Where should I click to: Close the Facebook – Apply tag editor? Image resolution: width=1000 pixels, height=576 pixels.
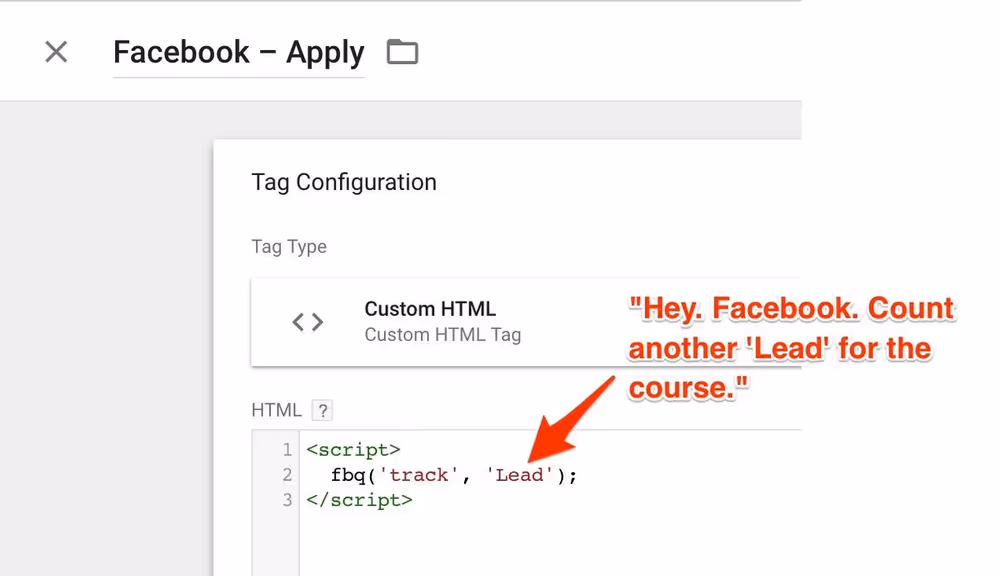click(56, 52)
